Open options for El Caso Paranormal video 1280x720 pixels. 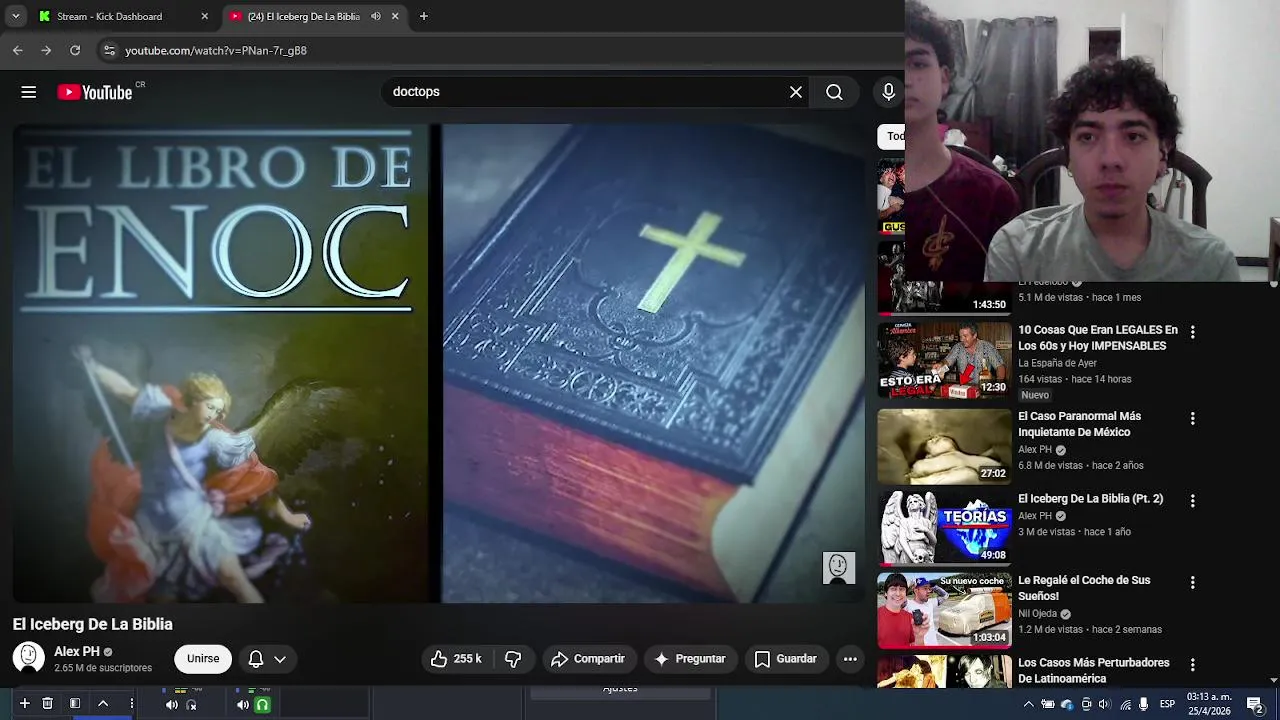(x=1192, y=418)
